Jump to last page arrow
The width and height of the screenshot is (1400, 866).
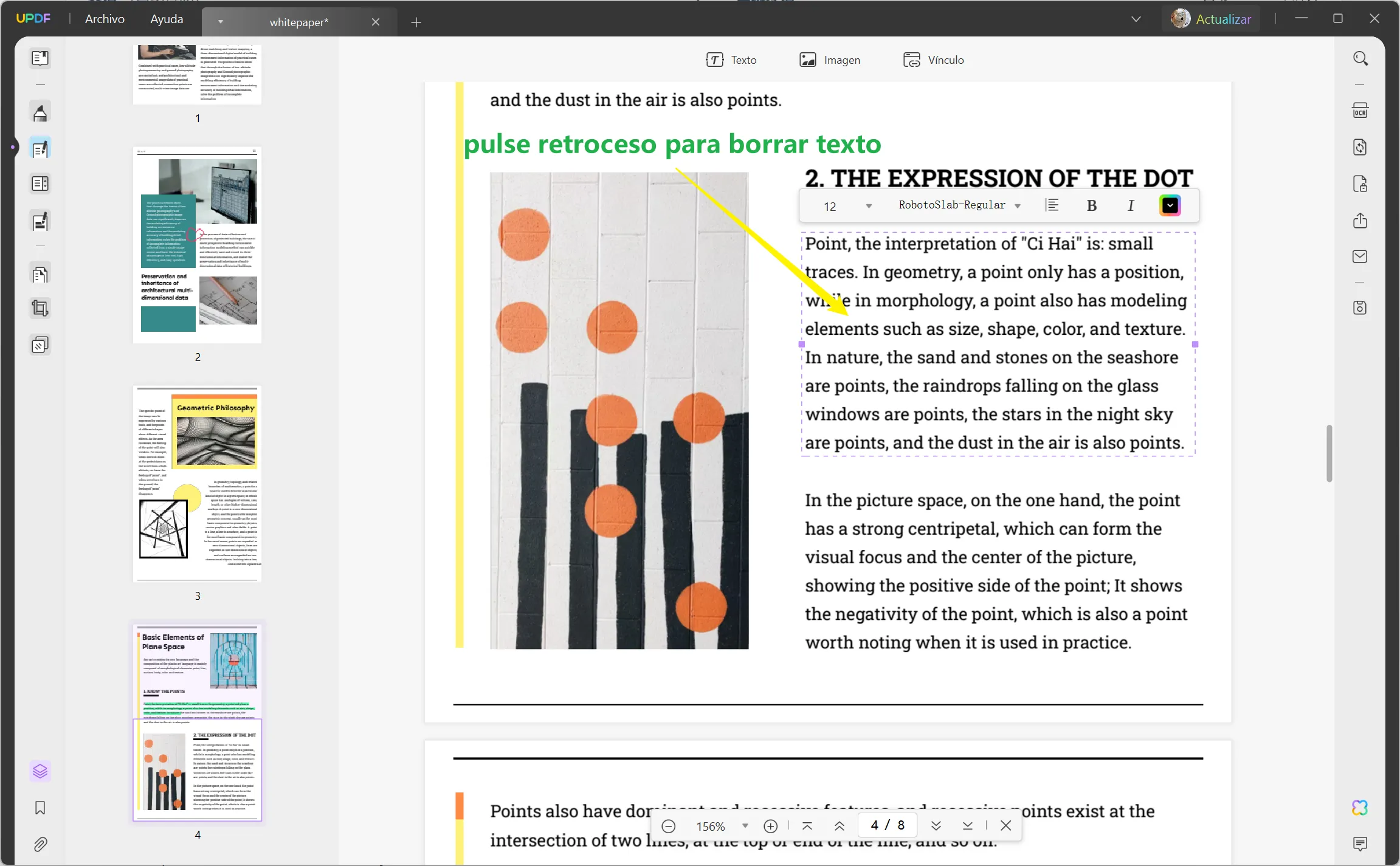pos(968,826)
